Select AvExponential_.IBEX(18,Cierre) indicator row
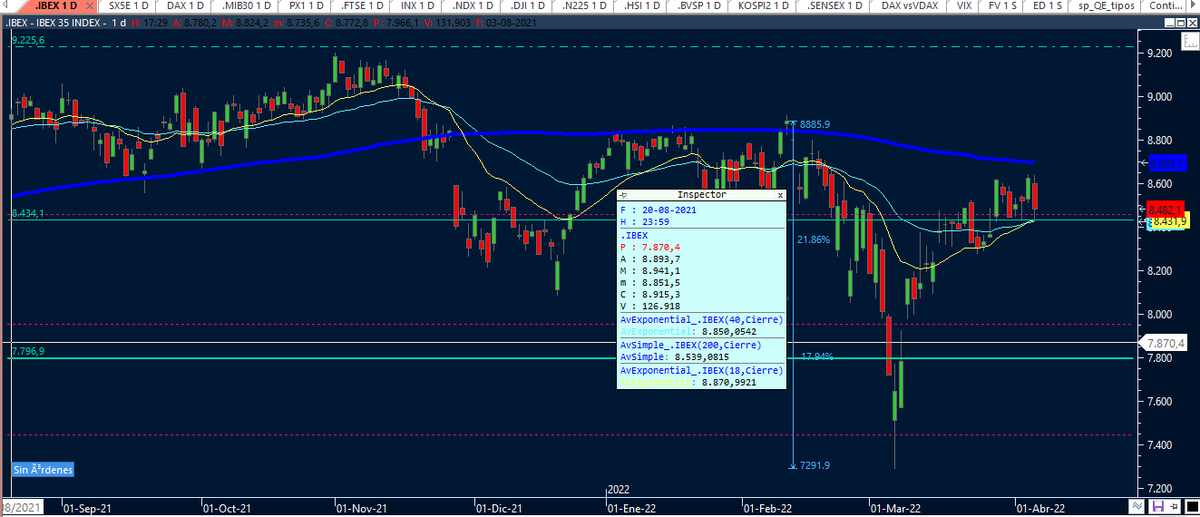 [x=701, y=370]
